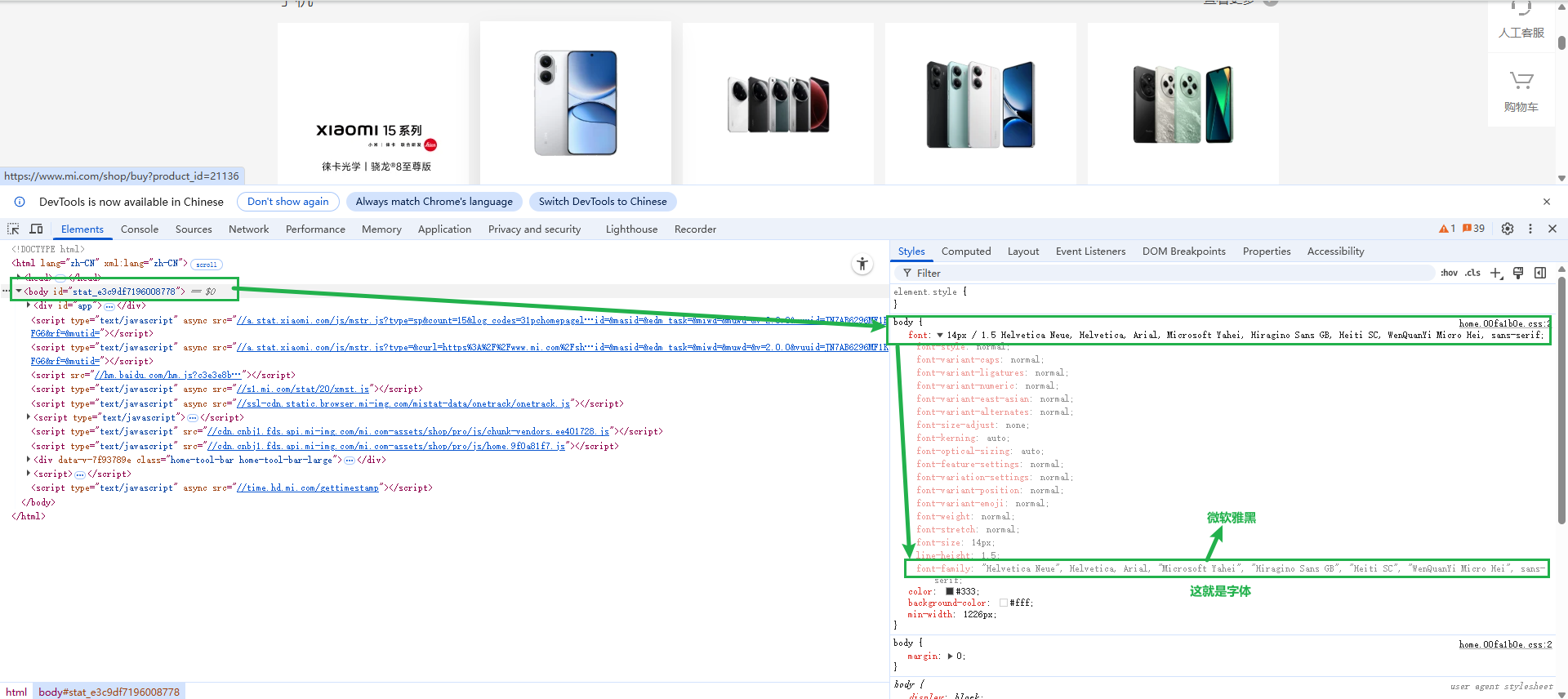Open the #333 color swatch picker

[950, 591]
